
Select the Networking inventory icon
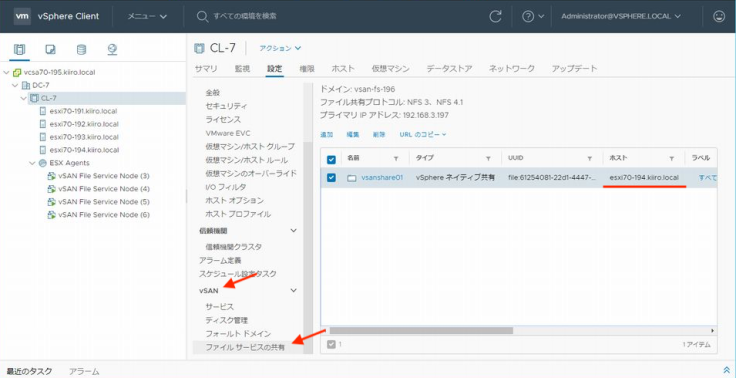pyautogui.click(x=112, y=49)
